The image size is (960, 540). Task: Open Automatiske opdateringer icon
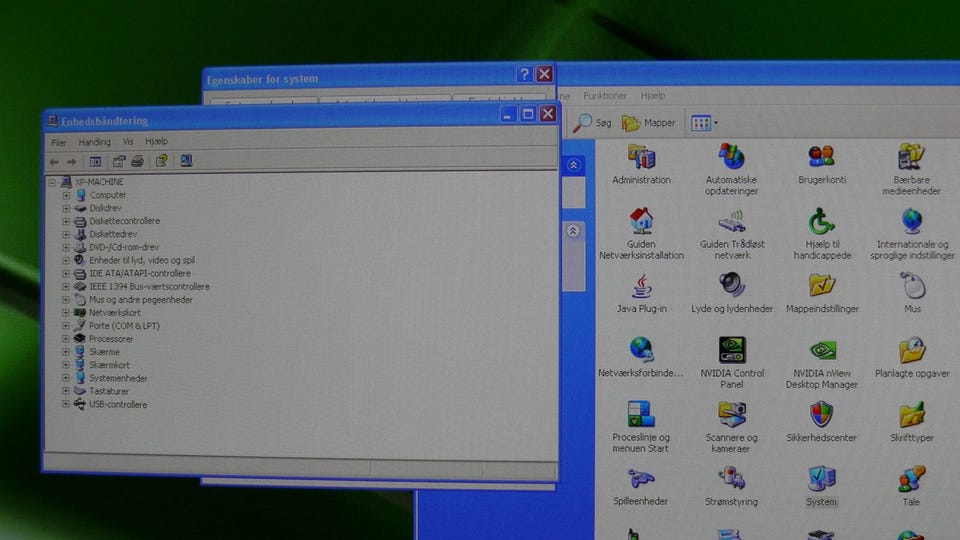(x=732, y=157)
